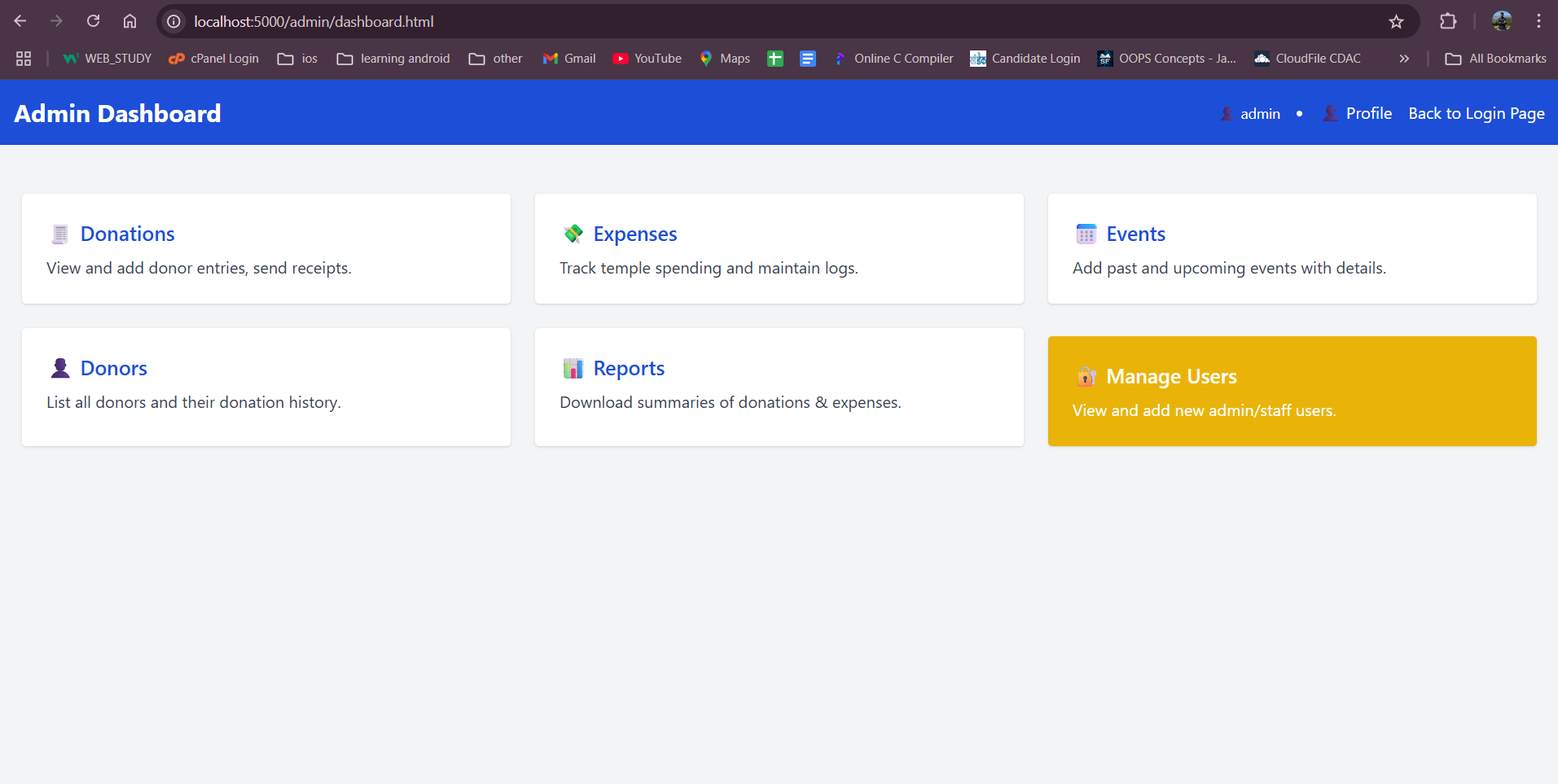
Task: Select the Events calendar icon
Action: coord(1086,234)
